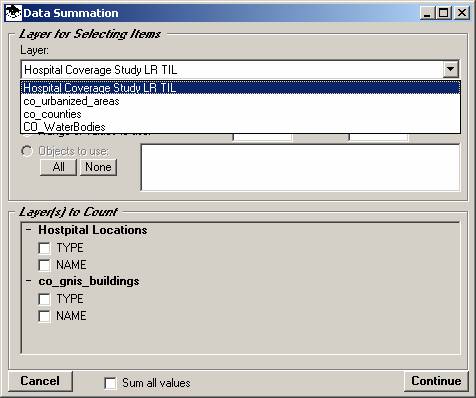Click the None button

point(98,167)
